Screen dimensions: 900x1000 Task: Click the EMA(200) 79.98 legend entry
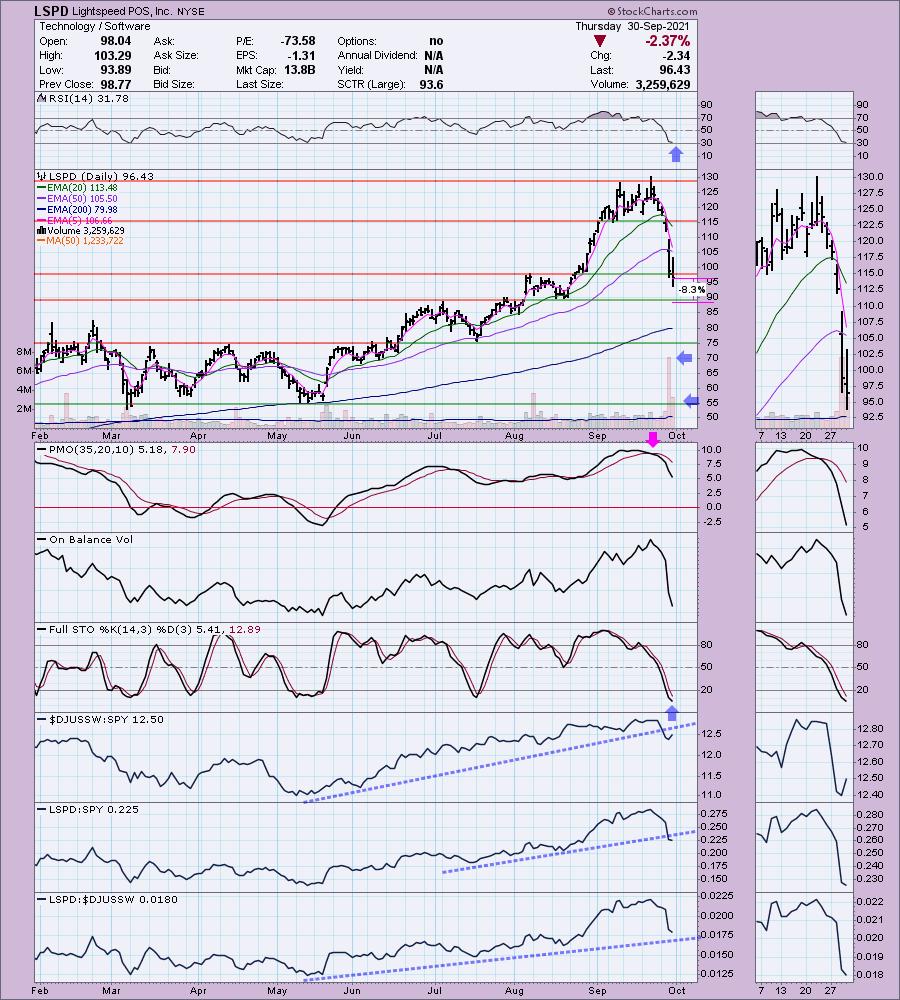82,209
